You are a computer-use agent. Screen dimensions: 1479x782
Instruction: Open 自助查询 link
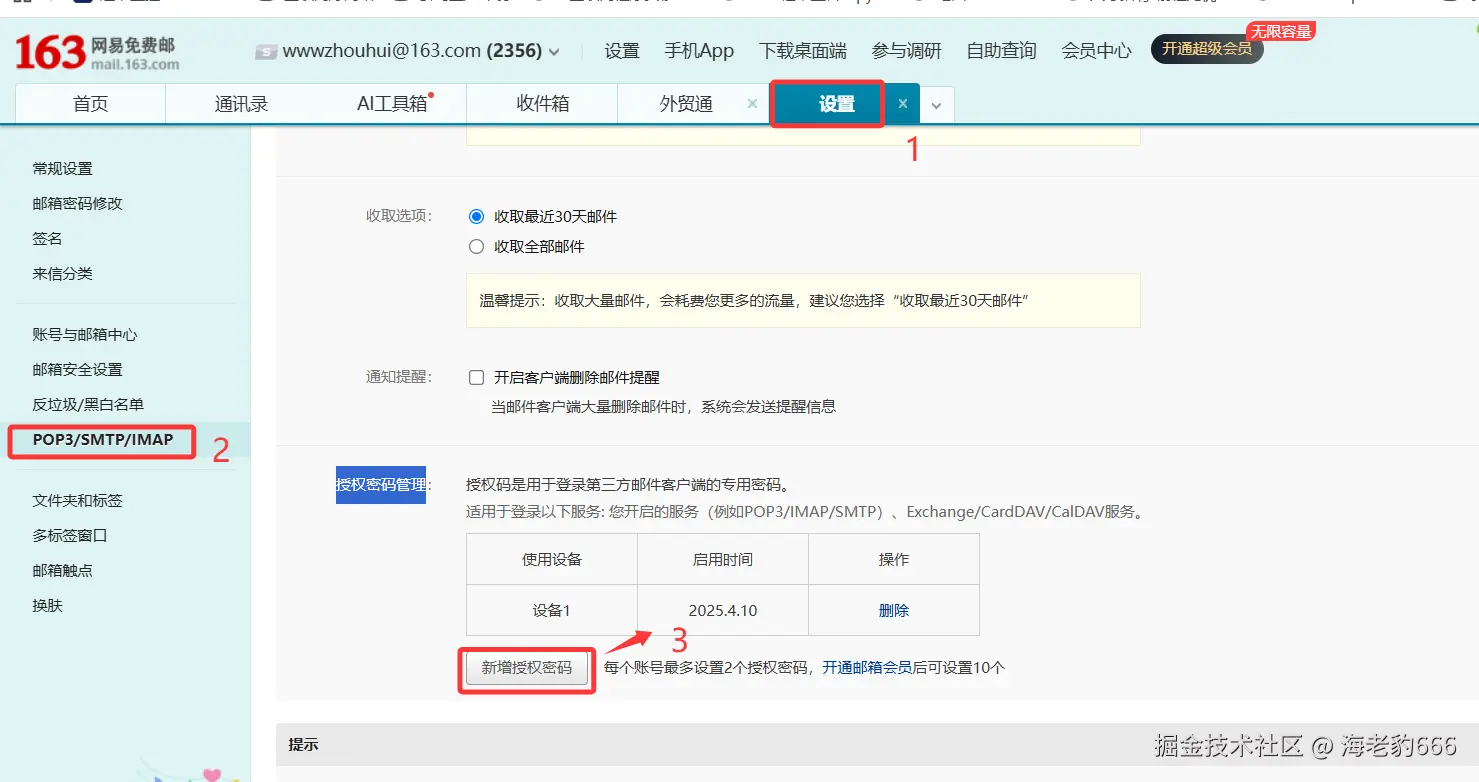point(1002,51)
